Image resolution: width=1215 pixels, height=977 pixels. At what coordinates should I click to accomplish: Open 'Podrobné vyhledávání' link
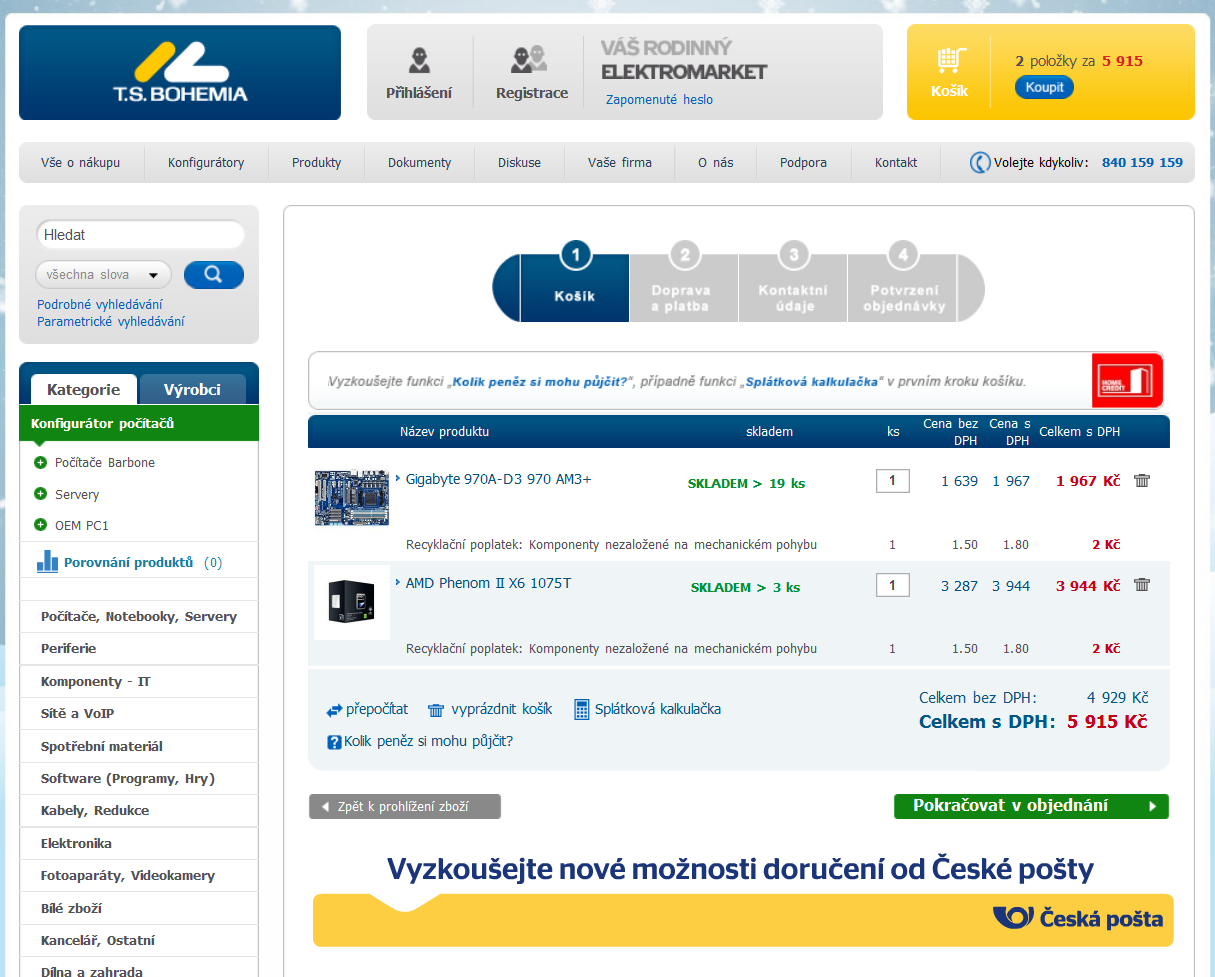click(100, 305)
